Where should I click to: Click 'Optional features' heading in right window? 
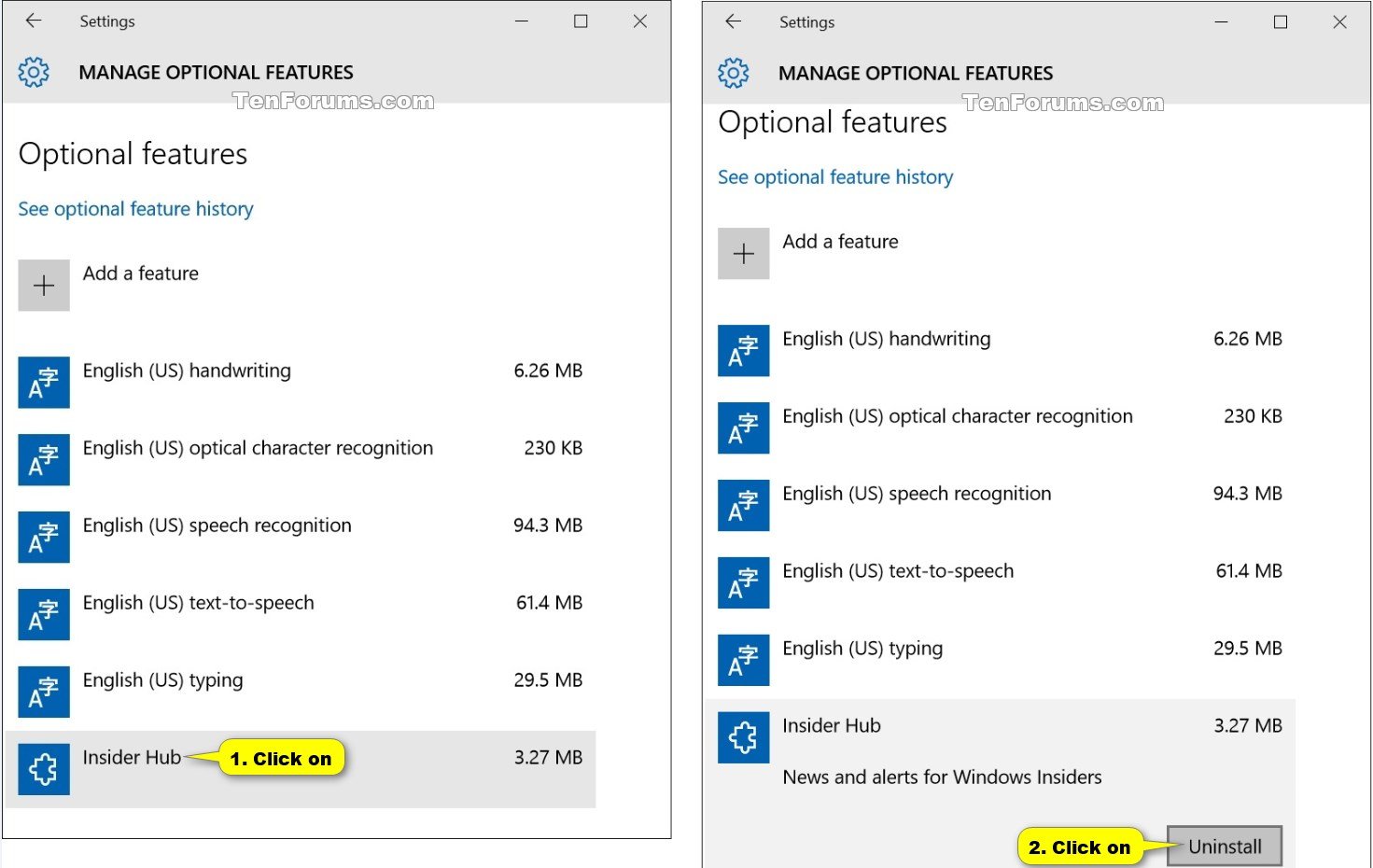click(x=833, y=122)
